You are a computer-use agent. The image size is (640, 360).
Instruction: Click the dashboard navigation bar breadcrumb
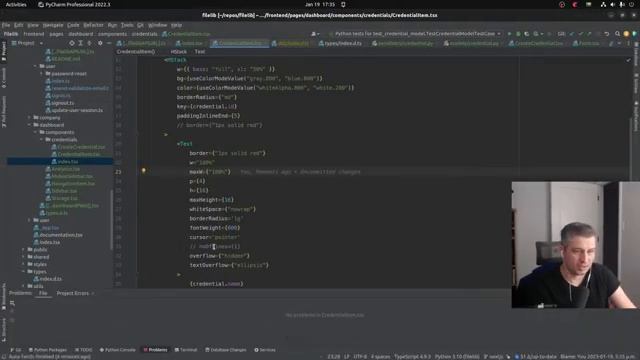point(81,34)
